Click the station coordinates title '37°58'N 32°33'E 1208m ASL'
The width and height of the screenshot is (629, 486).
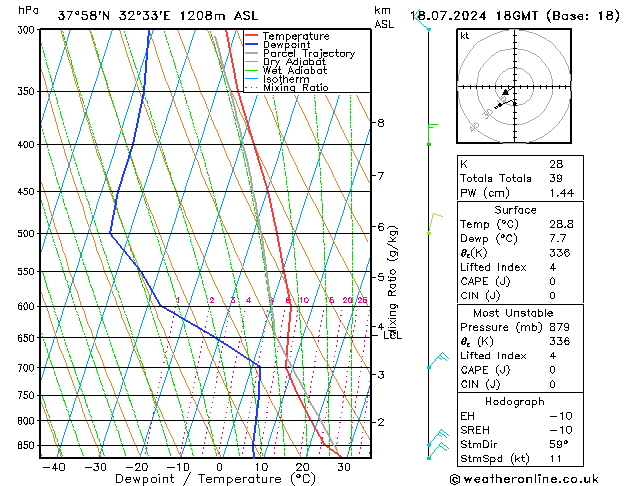click(158, 16)
